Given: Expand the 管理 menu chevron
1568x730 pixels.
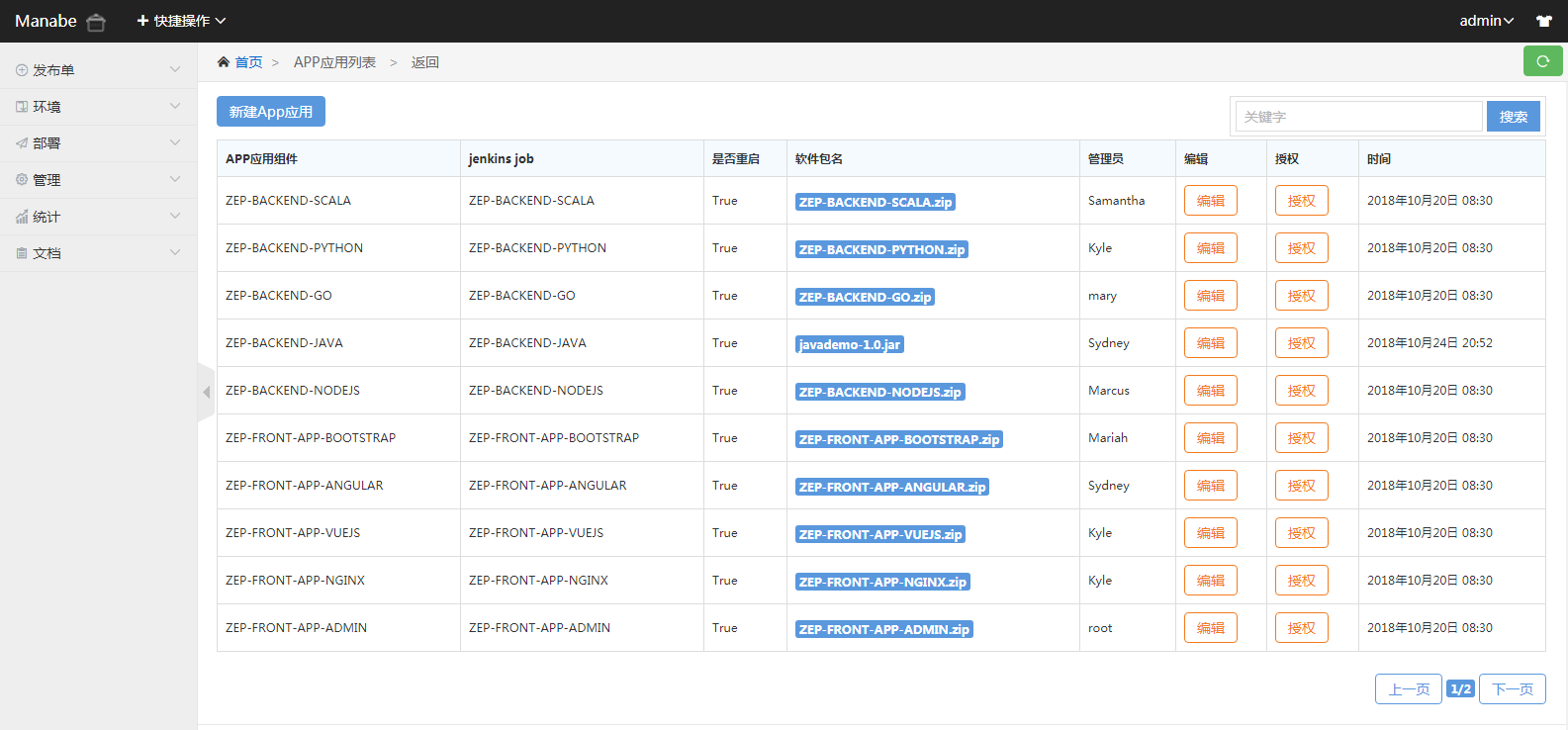Looking at the screenshot, I should pyautogui.click(x=175, y=179).
